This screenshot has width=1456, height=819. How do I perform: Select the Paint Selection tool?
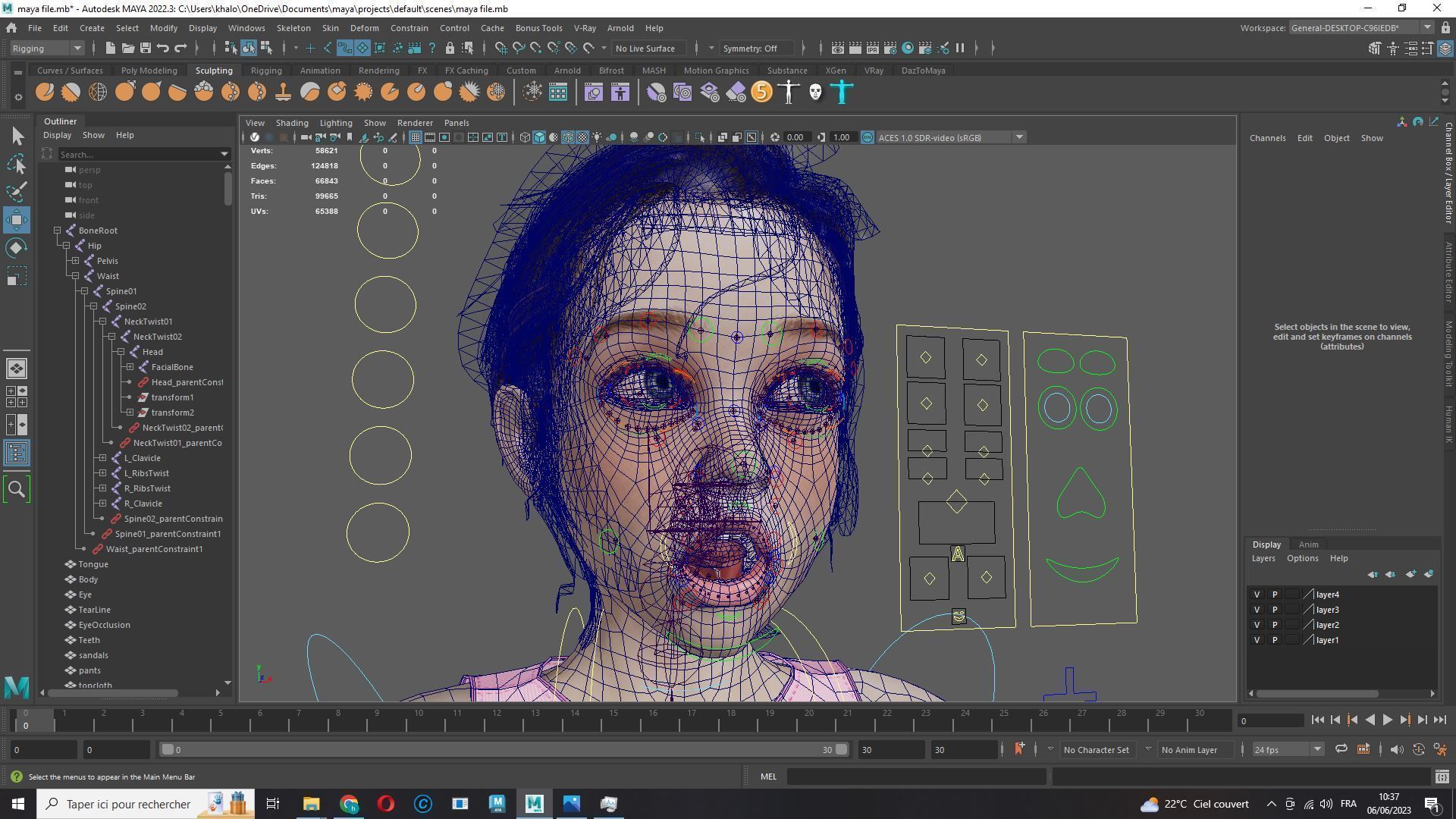point(17,191)
